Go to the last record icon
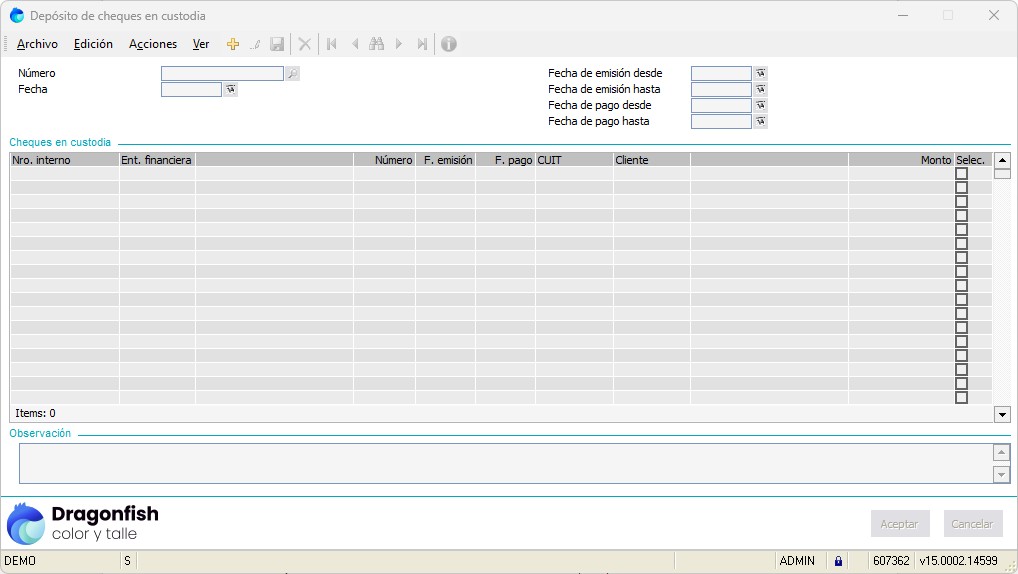Viewport: 1018px width, 574px height. pyautogui.click(x=422, y=44)
